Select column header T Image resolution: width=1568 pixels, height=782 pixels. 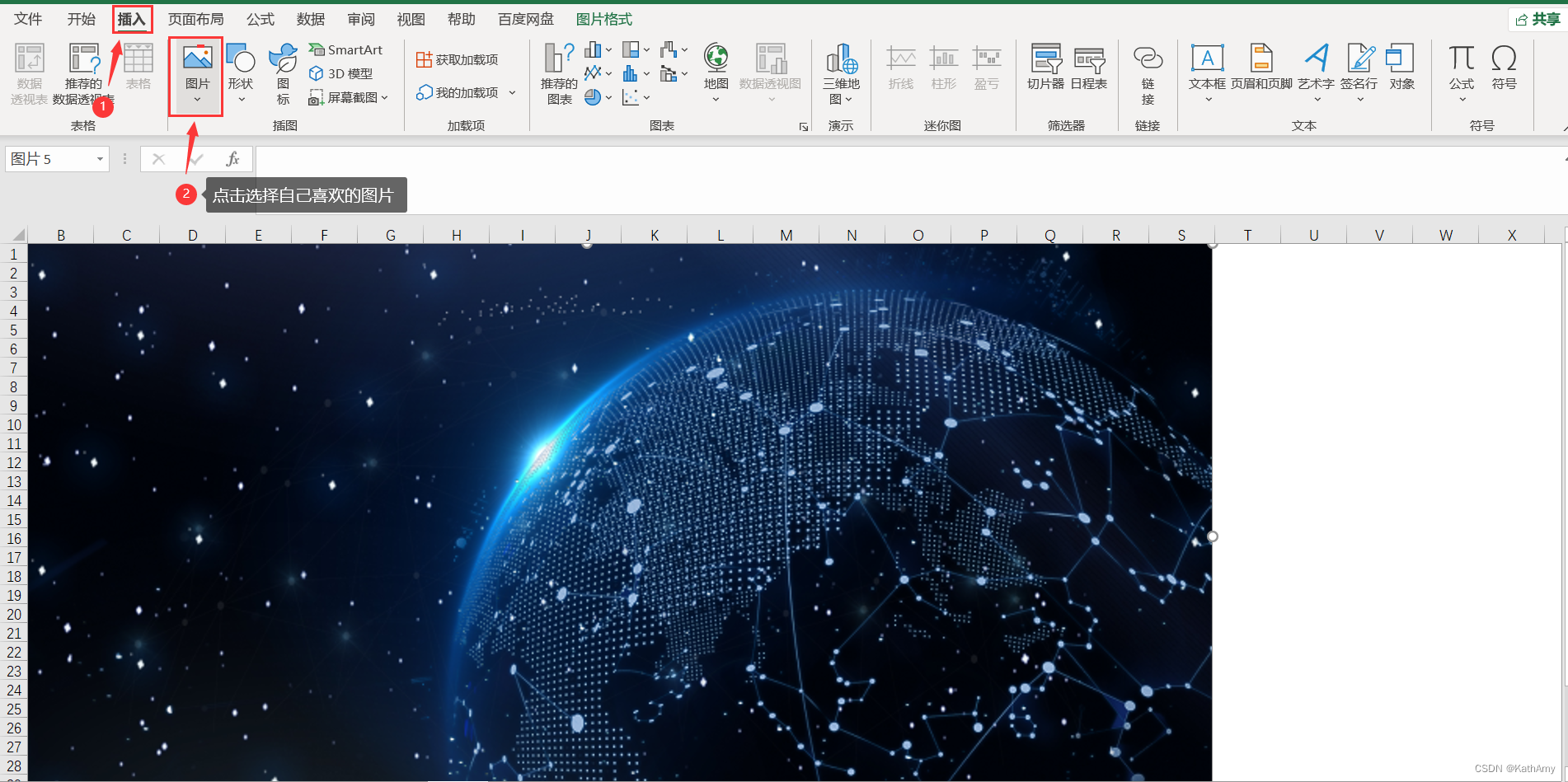(1247, 235)
